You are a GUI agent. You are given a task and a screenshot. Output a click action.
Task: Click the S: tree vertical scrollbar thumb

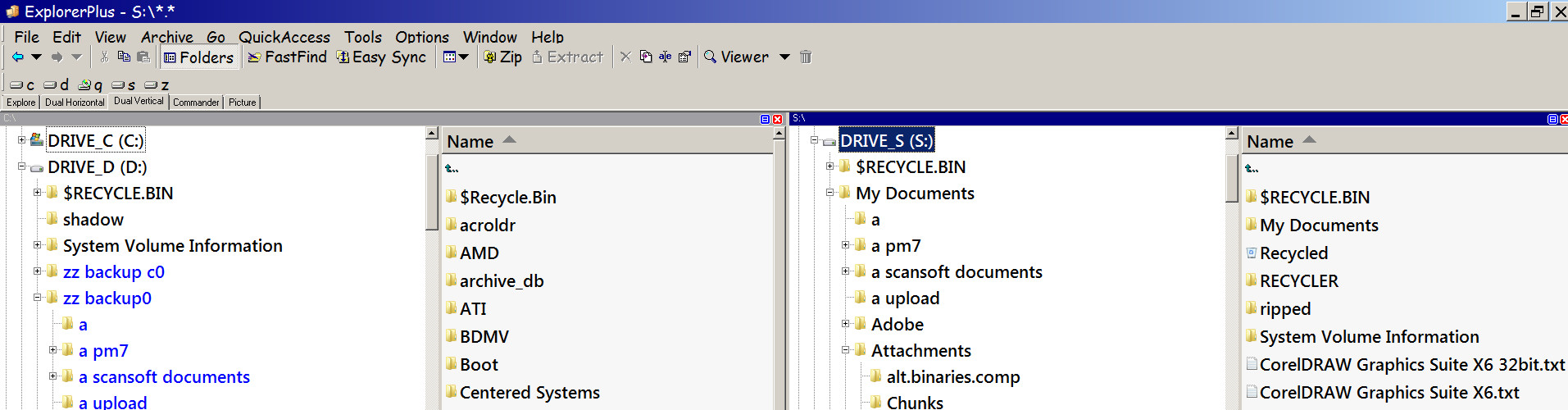pos(1231,176)
